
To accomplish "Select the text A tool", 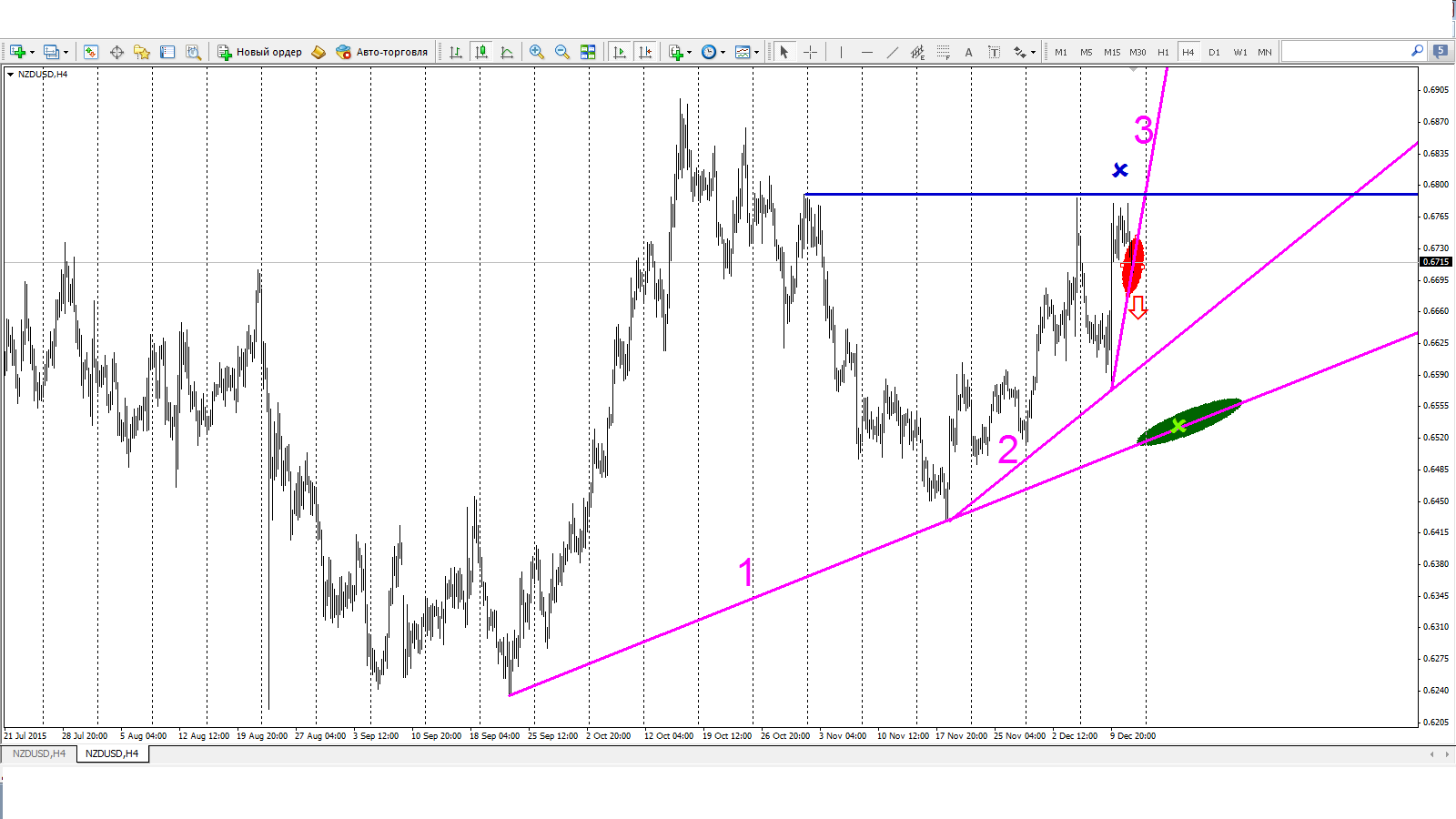I will tap(968, 52).
